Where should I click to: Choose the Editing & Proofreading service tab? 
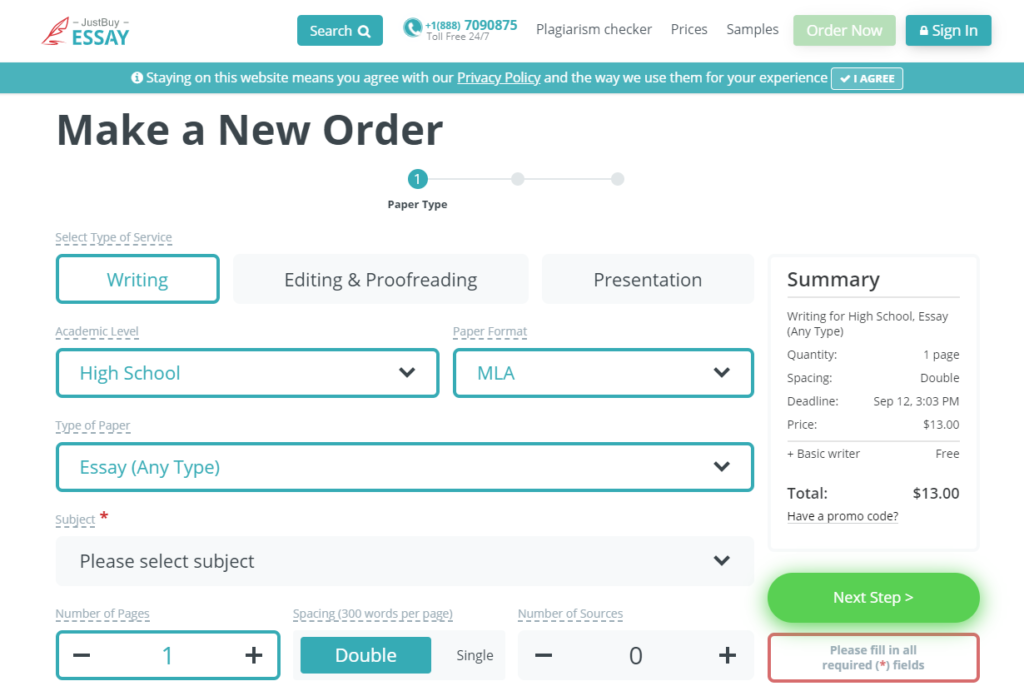point(381,279)
